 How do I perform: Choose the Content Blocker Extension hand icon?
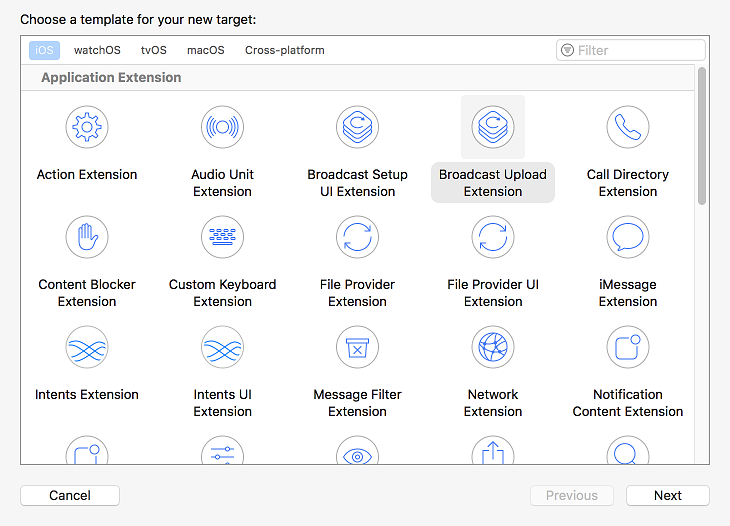click(x=87, y=237)
